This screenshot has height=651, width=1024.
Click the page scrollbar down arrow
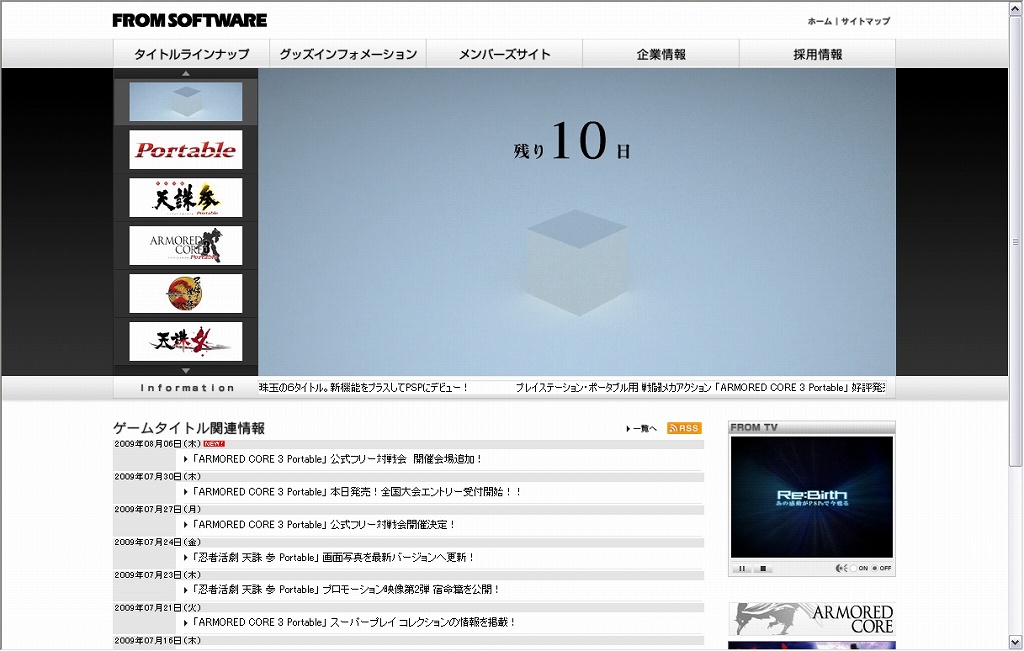click(1016, 642)
